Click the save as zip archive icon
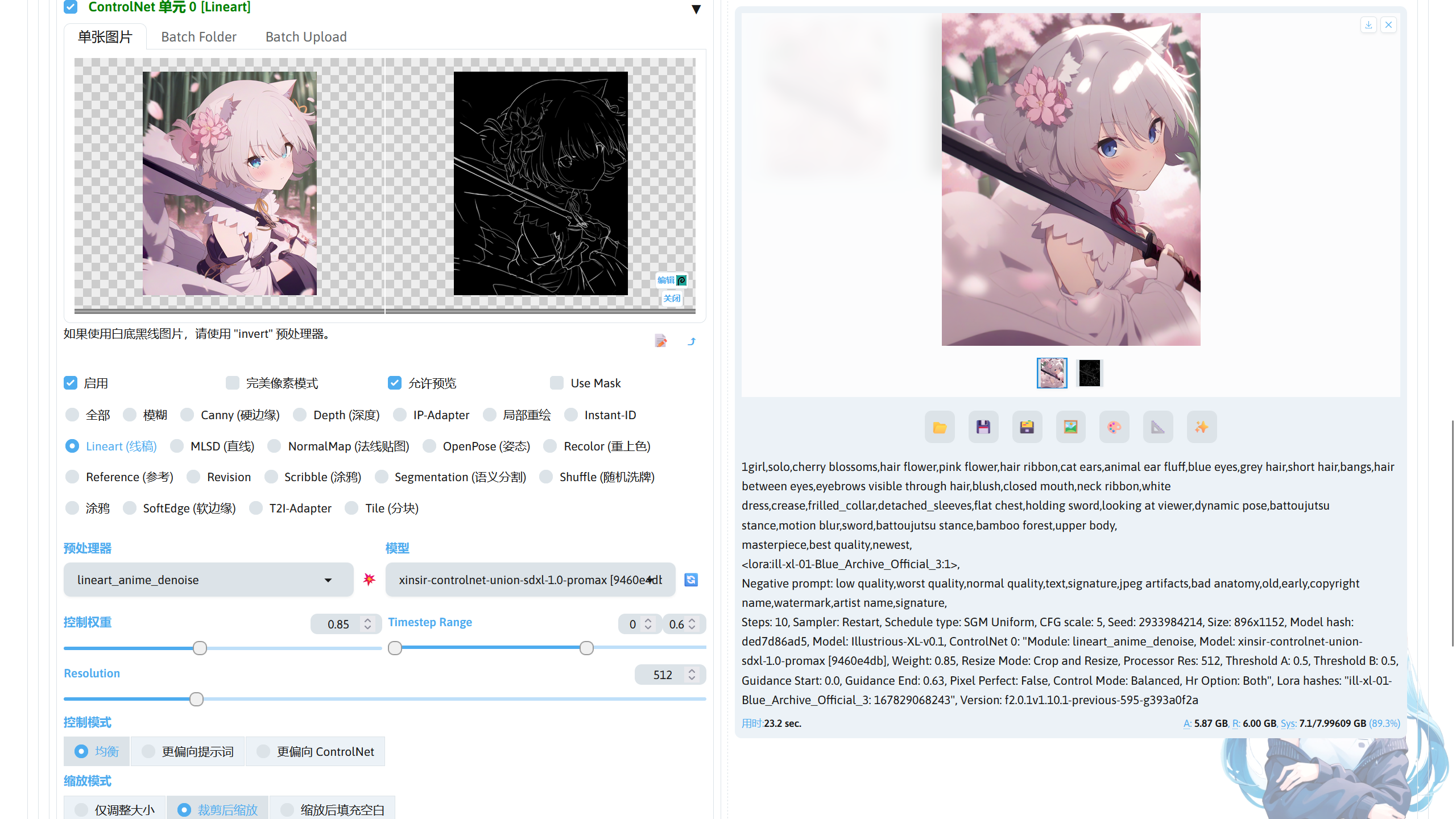Screen dimensions: 1456x819 click(1027, 427)
